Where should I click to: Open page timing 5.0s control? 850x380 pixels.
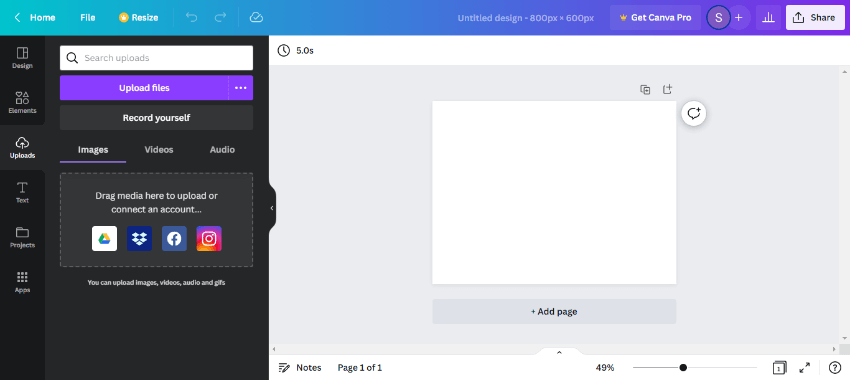[x=295, y=50]
